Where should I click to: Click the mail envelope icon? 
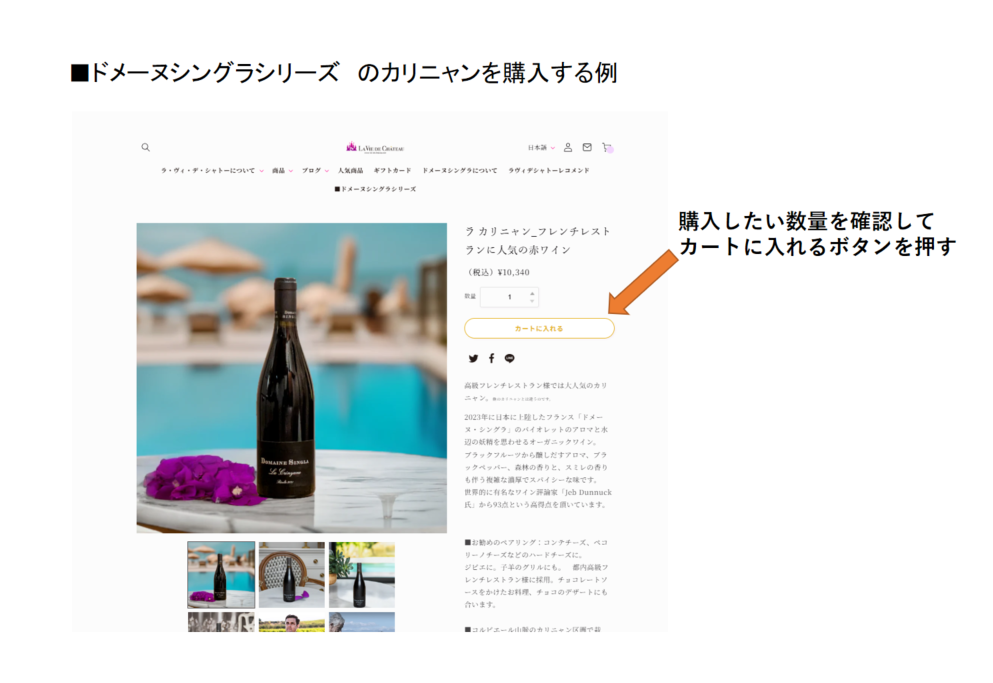587,147
